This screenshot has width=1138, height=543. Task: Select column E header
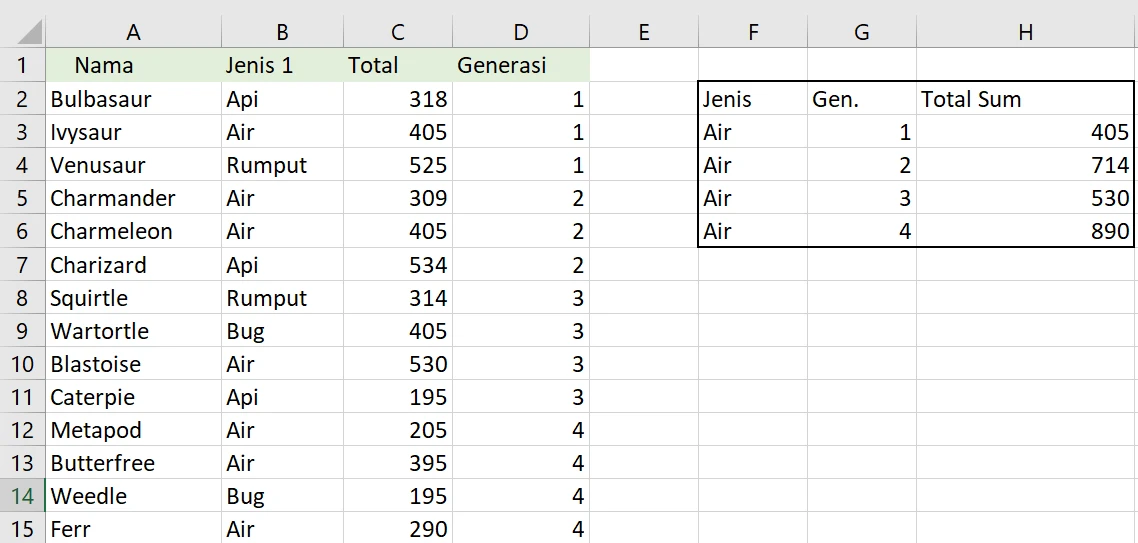[x=644, y=31]
